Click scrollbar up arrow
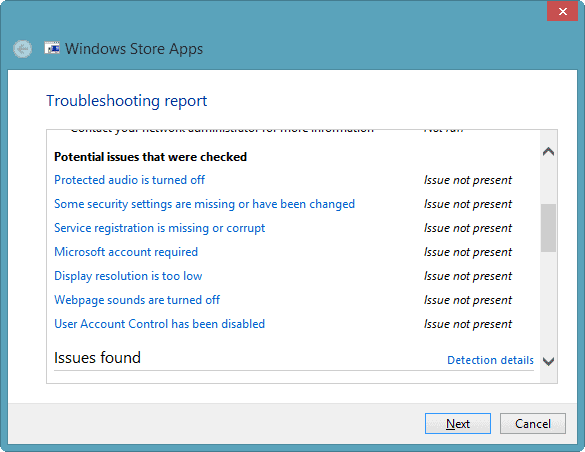Screen dimensions: 585x452 [x=548, y=151]
